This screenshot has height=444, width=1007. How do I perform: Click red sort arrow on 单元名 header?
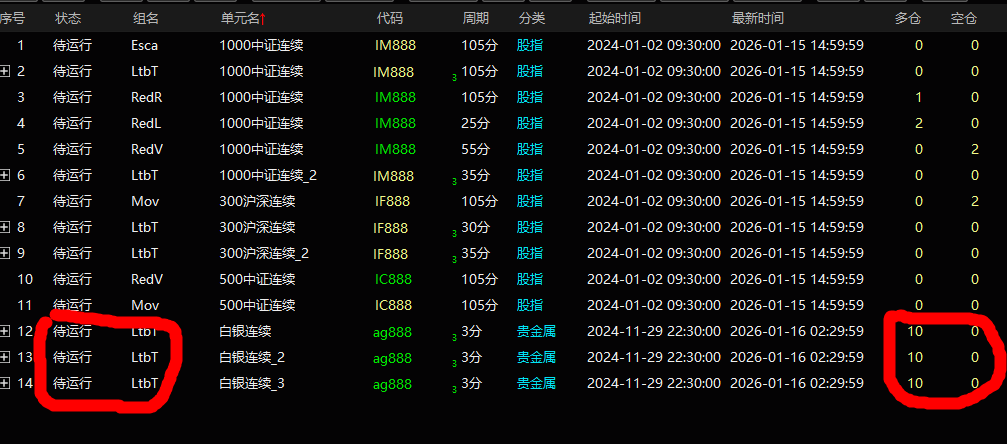[263, 19]
